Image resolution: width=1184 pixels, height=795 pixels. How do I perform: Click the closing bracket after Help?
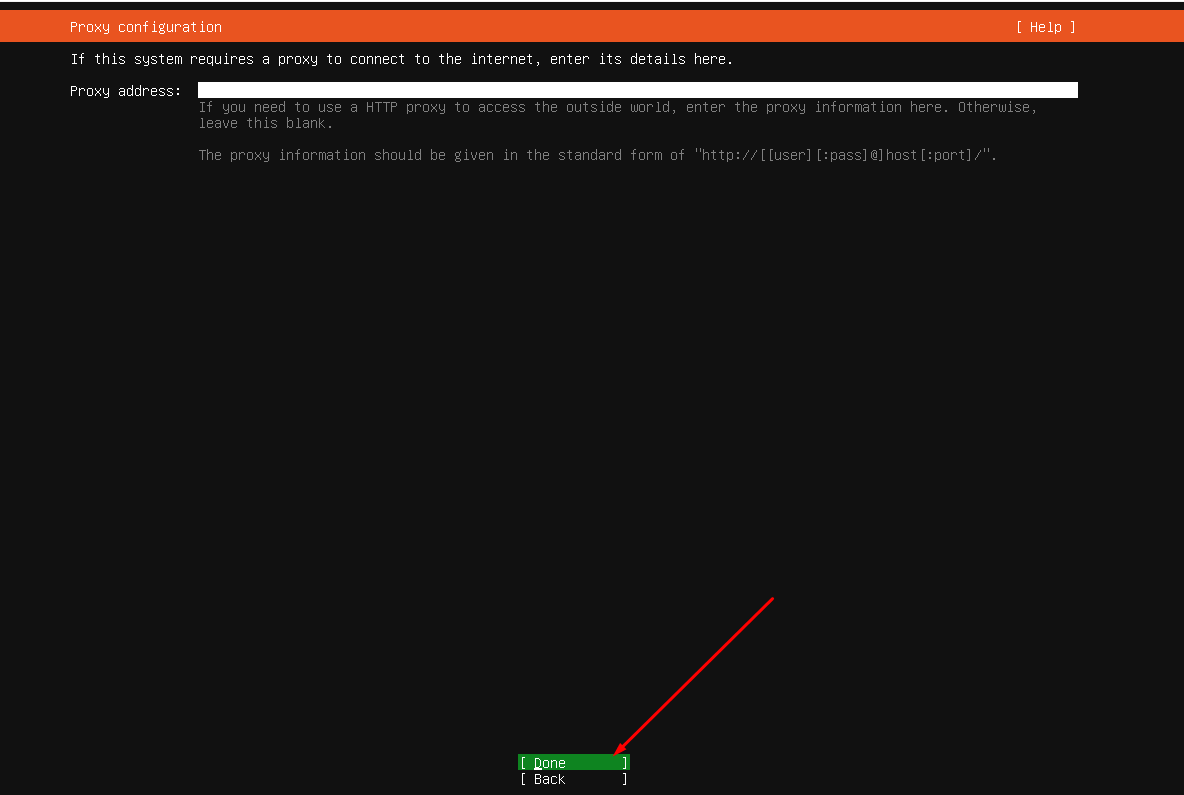point(1071,27)
